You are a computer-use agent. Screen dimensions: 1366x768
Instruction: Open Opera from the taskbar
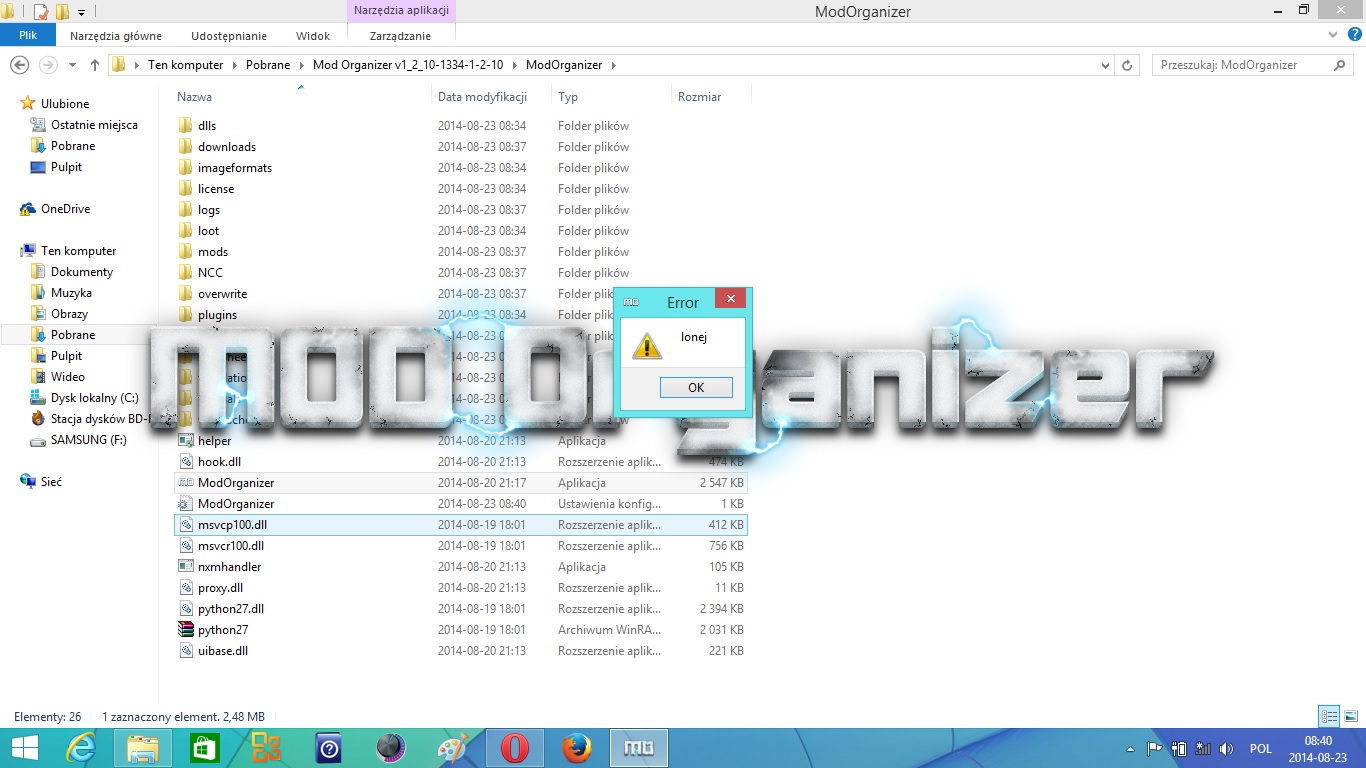click(x=515, y=748)
